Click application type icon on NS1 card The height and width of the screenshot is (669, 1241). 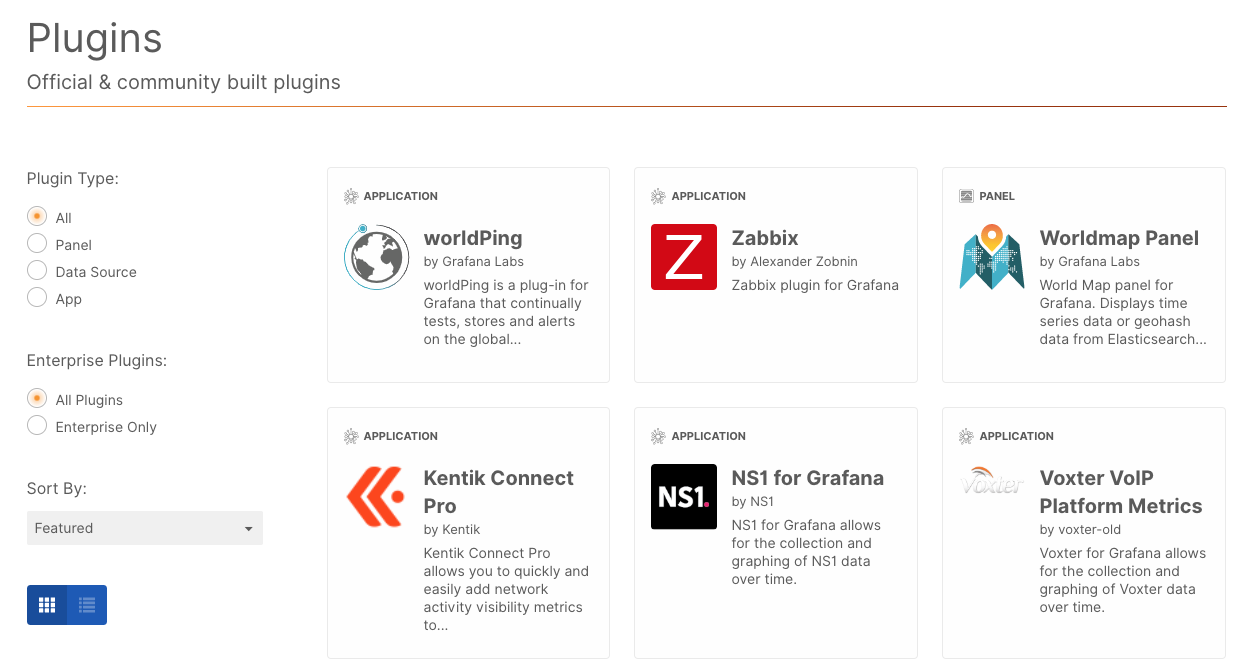click(x=658, y=436)
